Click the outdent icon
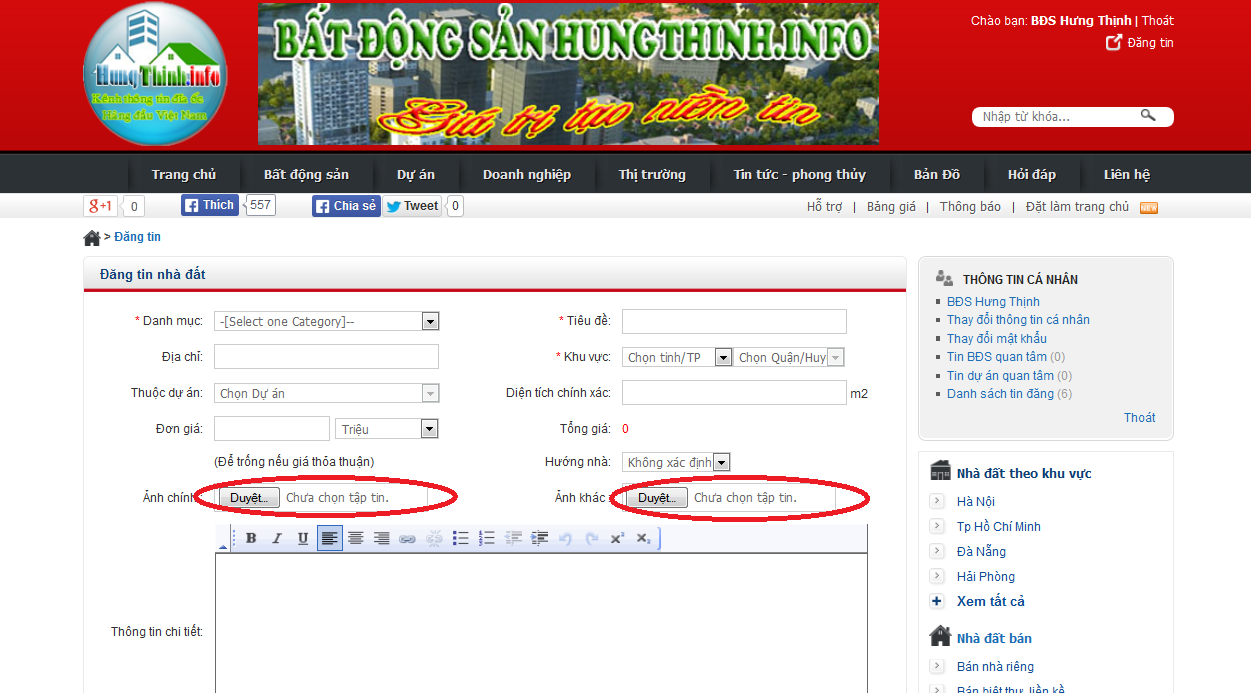The image size is (1258, 700). 513,538
